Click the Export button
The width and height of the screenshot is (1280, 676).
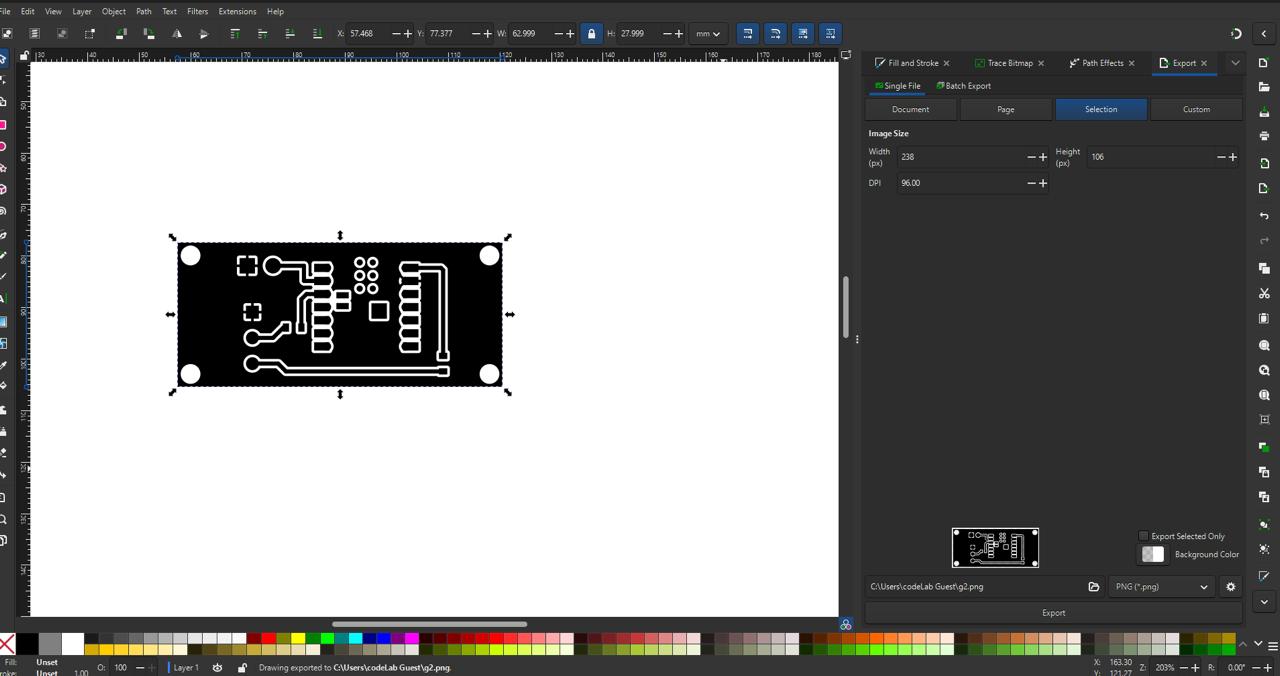1054,613
